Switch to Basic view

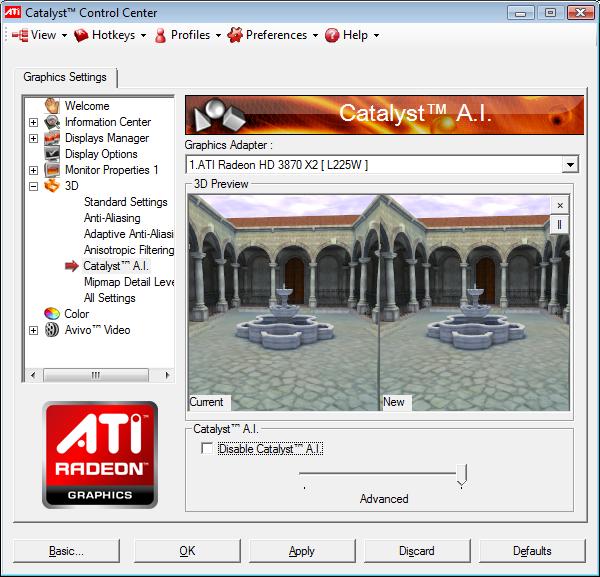pyautogui.click(x=66, y=551)
